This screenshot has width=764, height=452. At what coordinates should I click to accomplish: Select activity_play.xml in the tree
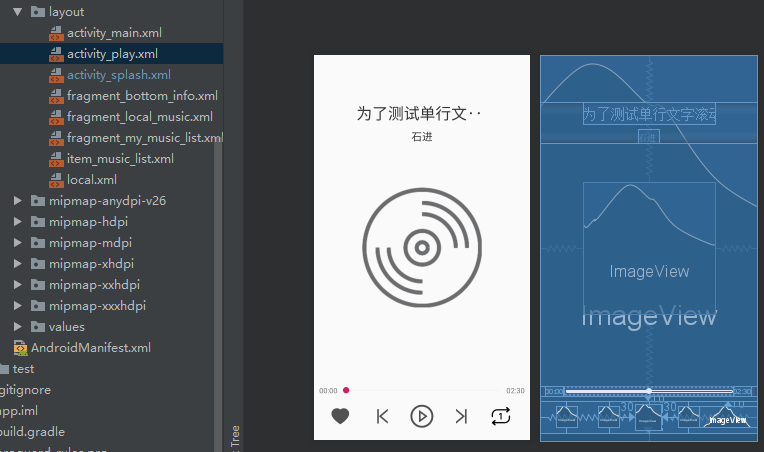[112, 54]
